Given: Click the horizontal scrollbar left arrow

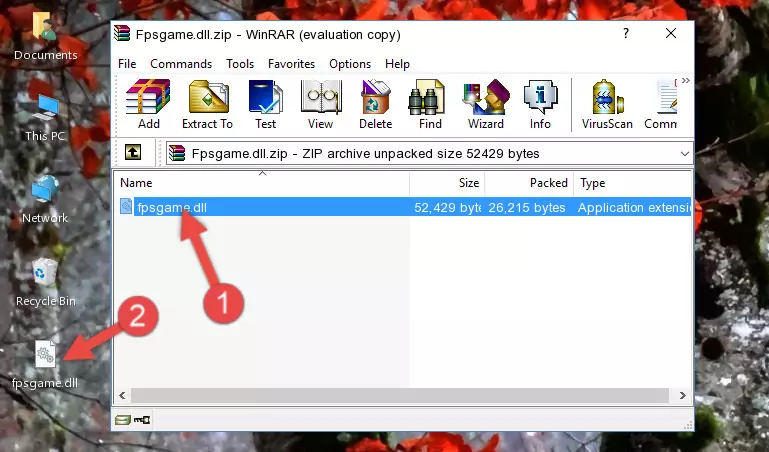Looking at the screenshot, I should pyautogui.click(x=123, y=395).
